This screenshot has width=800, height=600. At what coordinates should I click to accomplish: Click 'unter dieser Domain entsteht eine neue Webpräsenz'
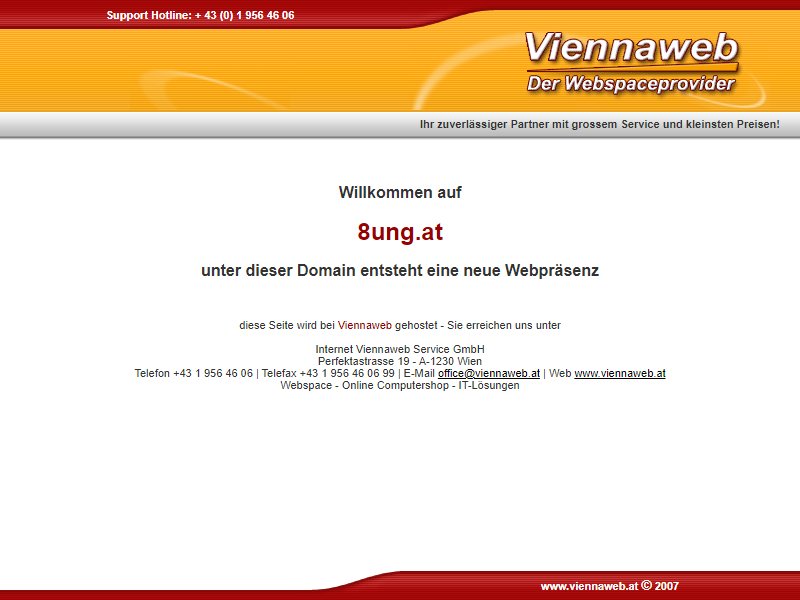click(x=400, y=270)
